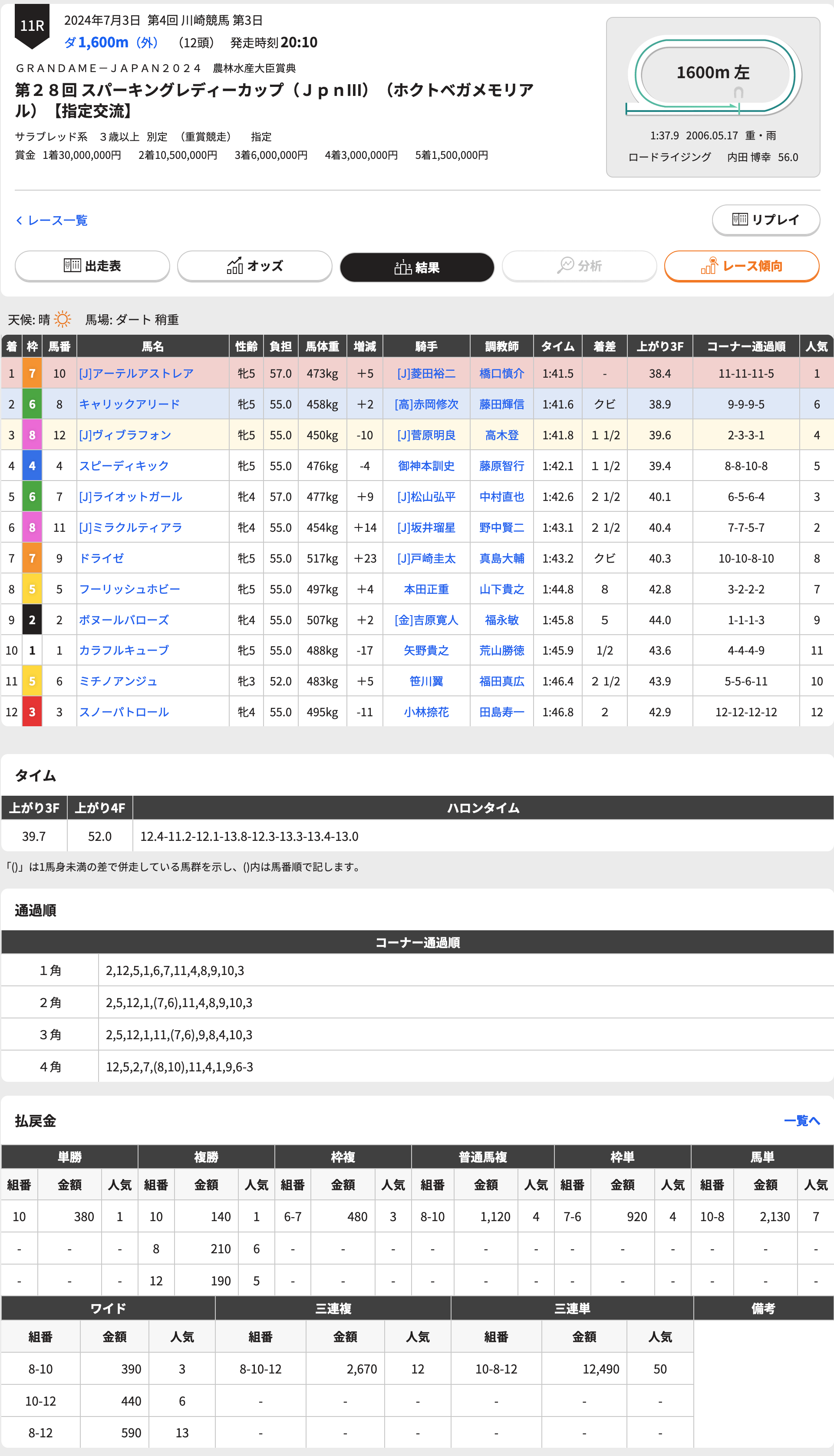Open horse フーリッシュホビー

(x=129, y=590)
